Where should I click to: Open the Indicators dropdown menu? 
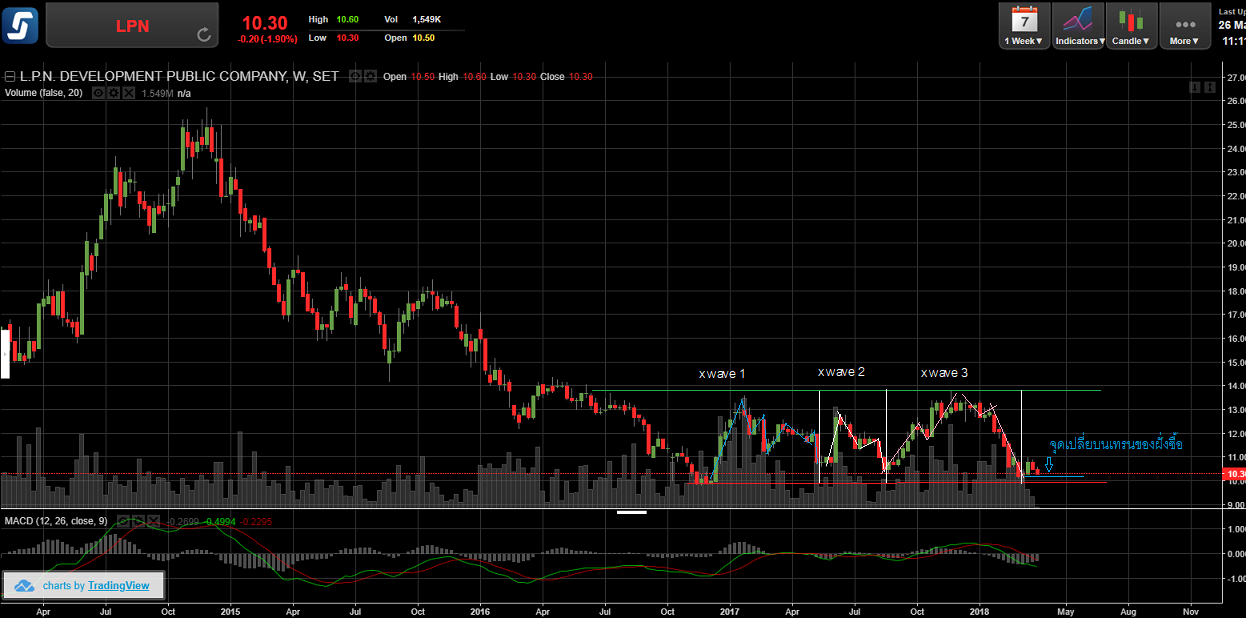(1078, 26)
